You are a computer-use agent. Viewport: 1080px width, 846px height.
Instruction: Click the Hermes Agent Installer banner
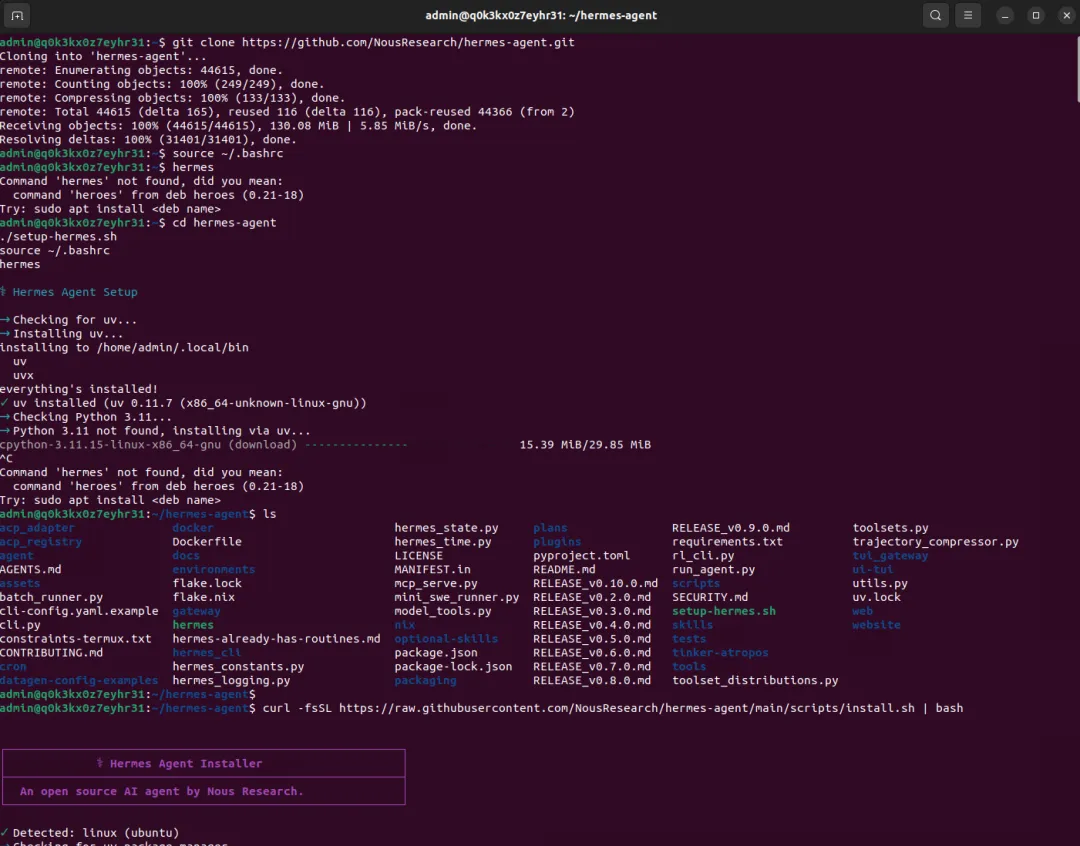tap(204, 777)
